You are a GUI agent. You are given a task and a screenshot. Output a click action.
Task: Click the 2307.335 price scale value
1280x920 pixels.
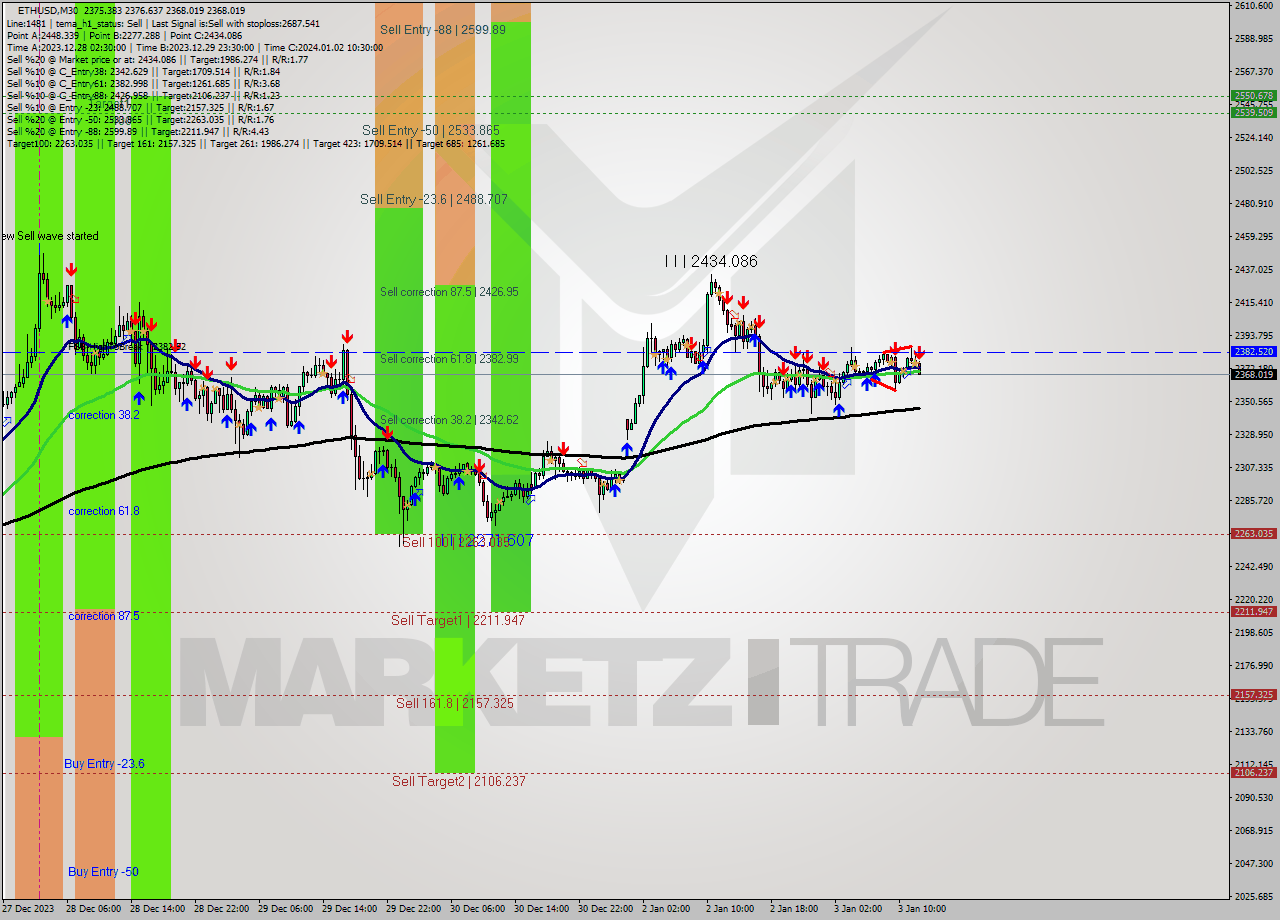1253,467
